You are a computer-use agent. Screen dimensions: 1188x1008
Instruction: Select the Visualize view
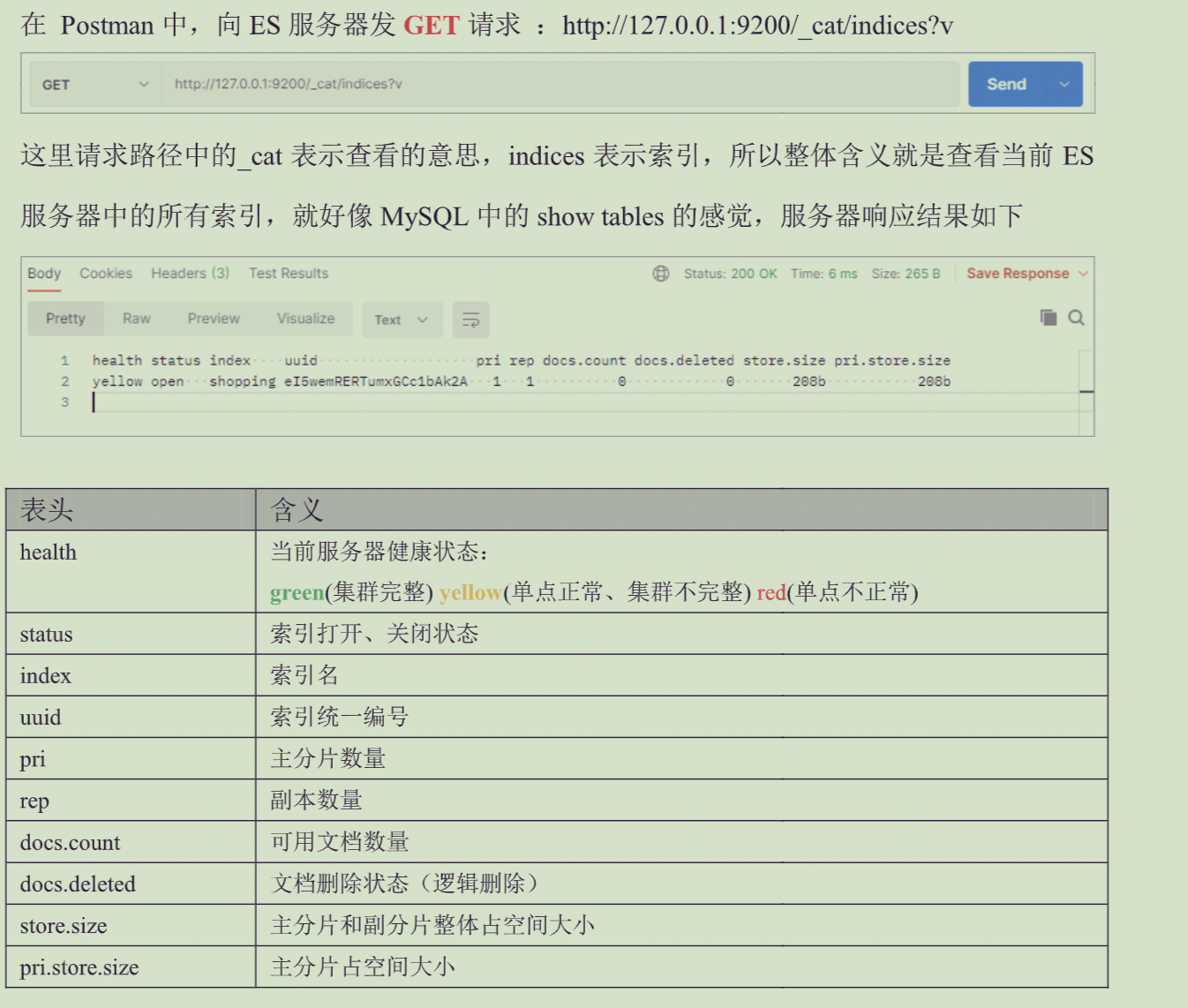(306, 319)
